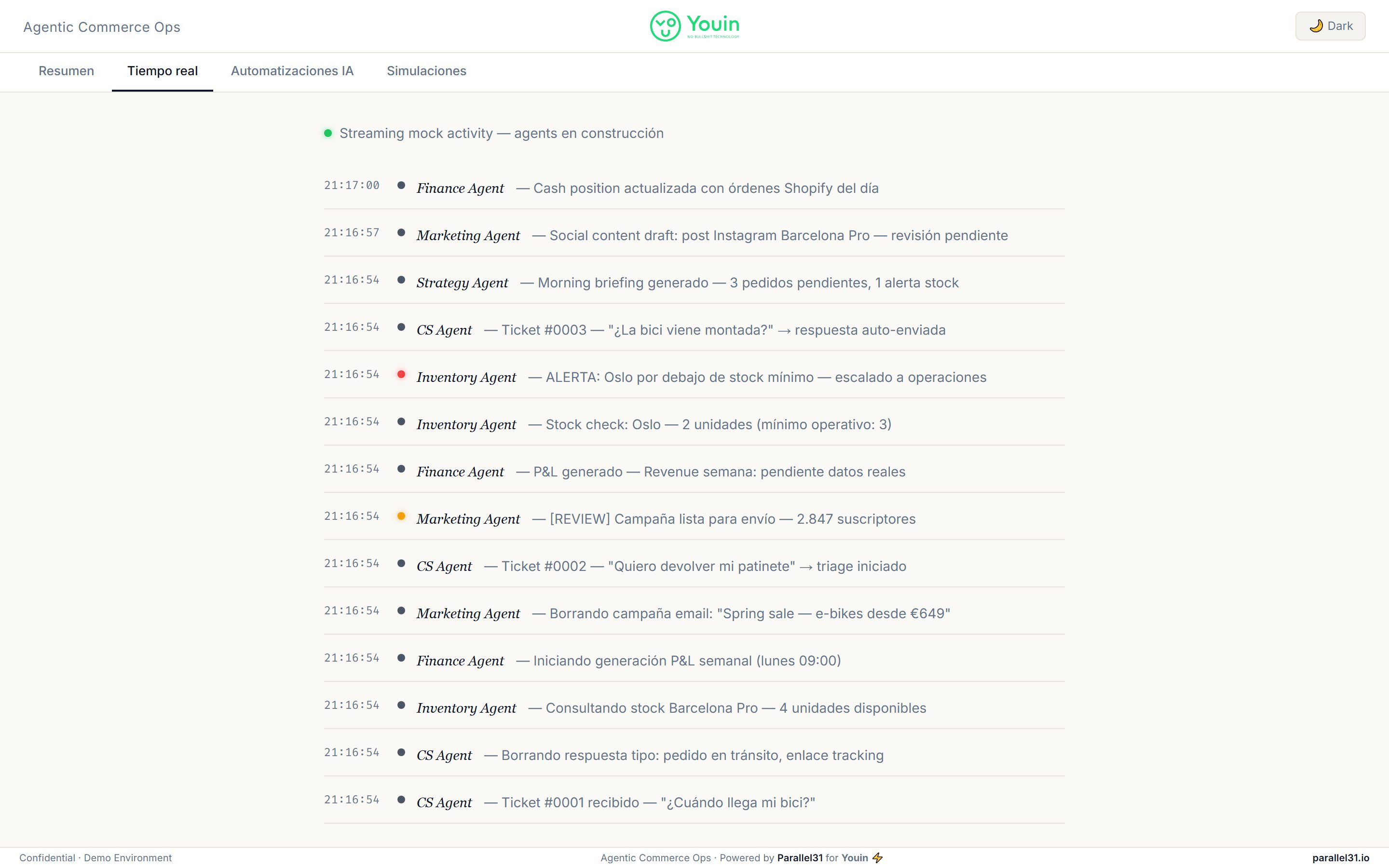
Task: Open the Resumen tab
Action: (66, 71)
